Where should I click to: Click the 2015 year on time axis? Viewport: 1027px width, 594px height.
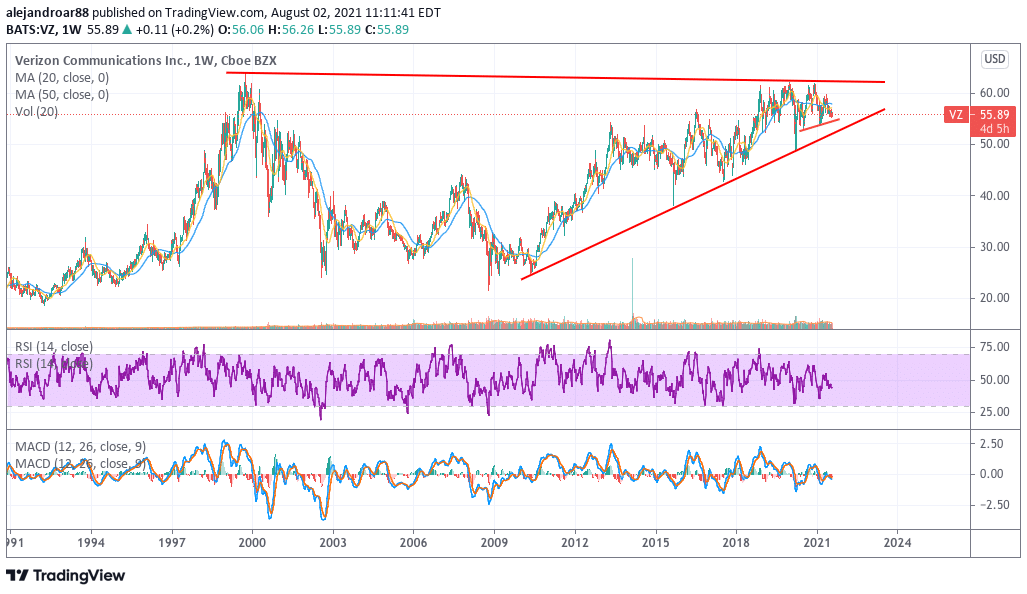click(656, 542)
